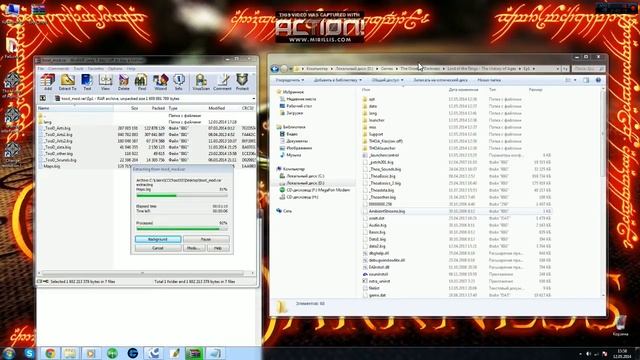This screenshot has width=640, height=360.
Task: Open the Windows Start button
Action: (x=9, y=353)
